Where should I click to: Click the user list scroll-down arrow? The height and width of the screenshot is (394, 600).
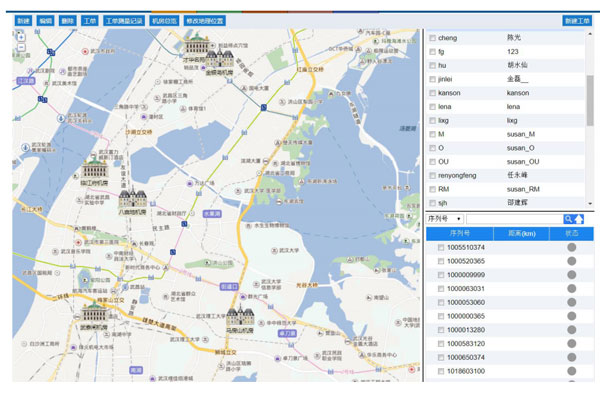click(590, 204)
